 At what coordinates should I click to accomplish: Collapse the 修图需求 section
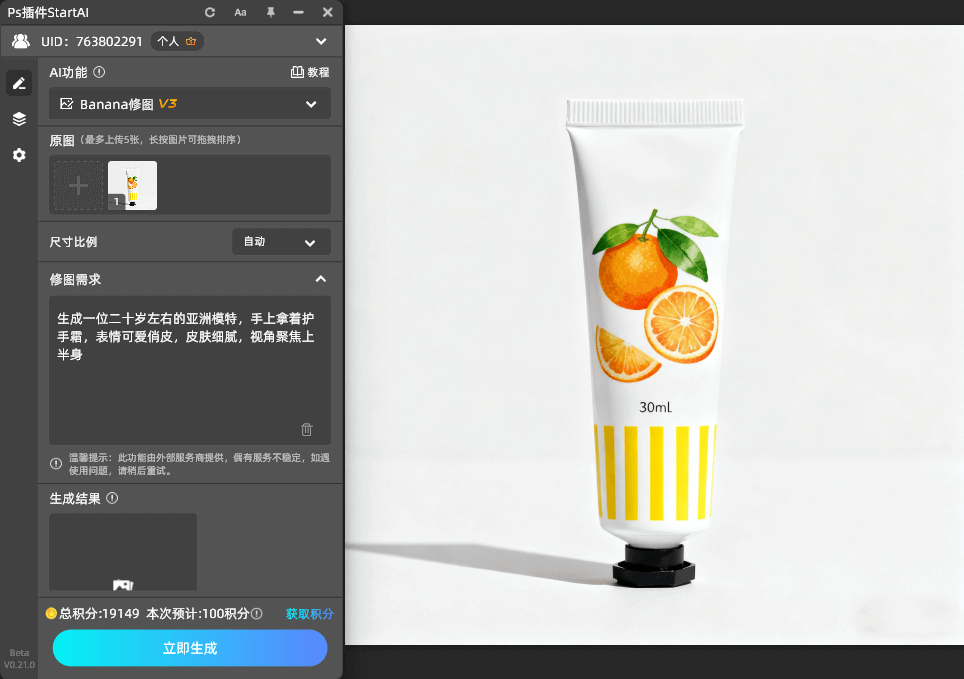point(321,279)
